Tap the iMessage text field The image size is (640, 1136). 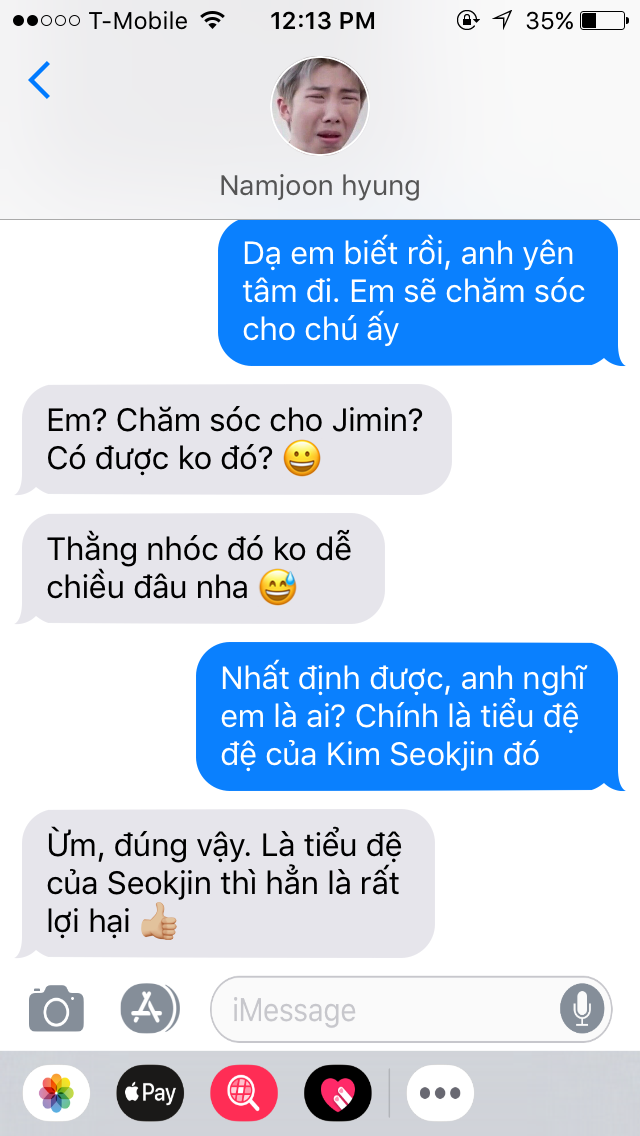411,1009
